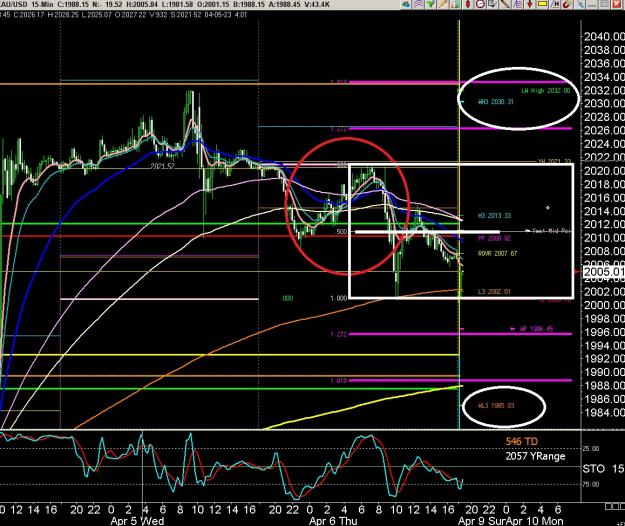The image size is (625, 526).
Task: Open the purple wave bands indicator tool
Action: coord(418,4)
